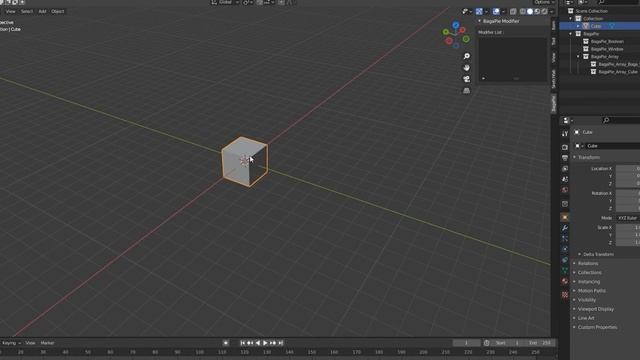Viewport: 640px width, 360px height.
Task: Click the Cube mesh icon in Outliner
Action: click(x=586, y=26)
